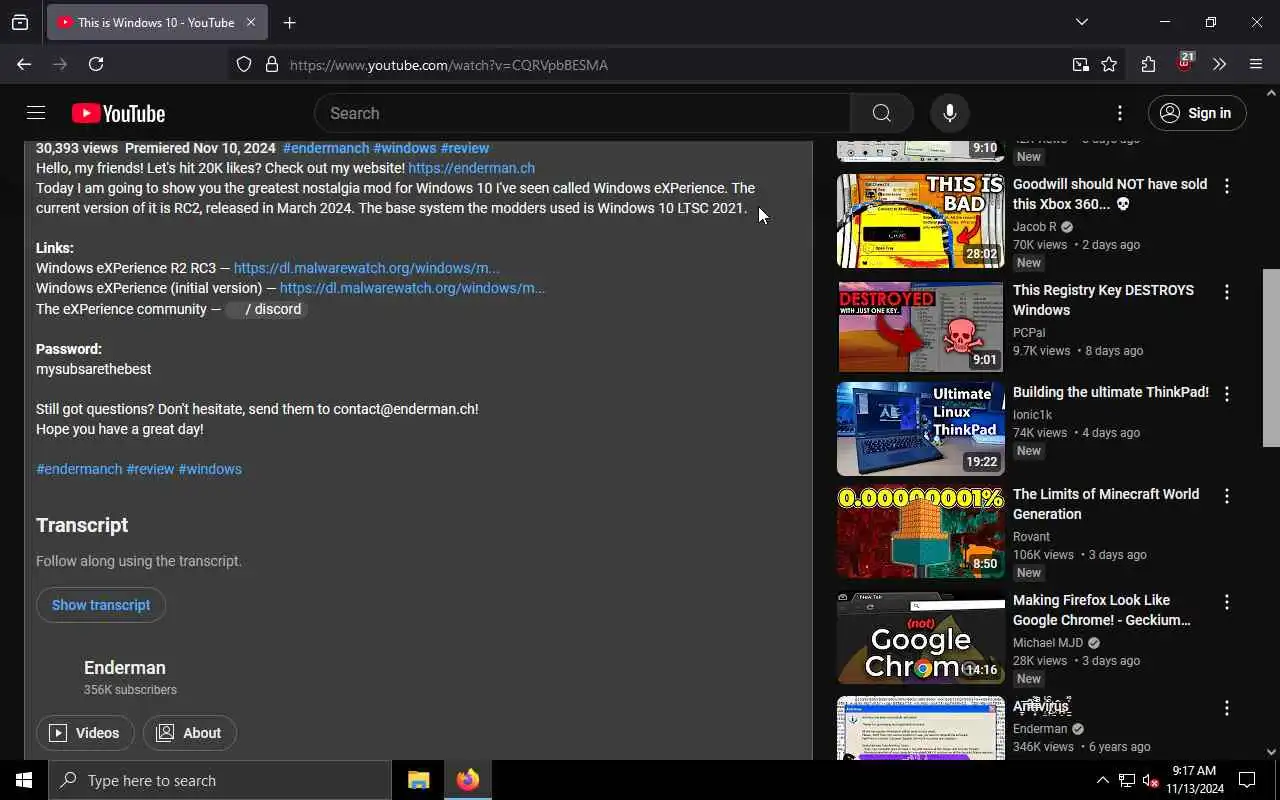
Task: Open the eXPerience community discord link
Action: [265, 309]
